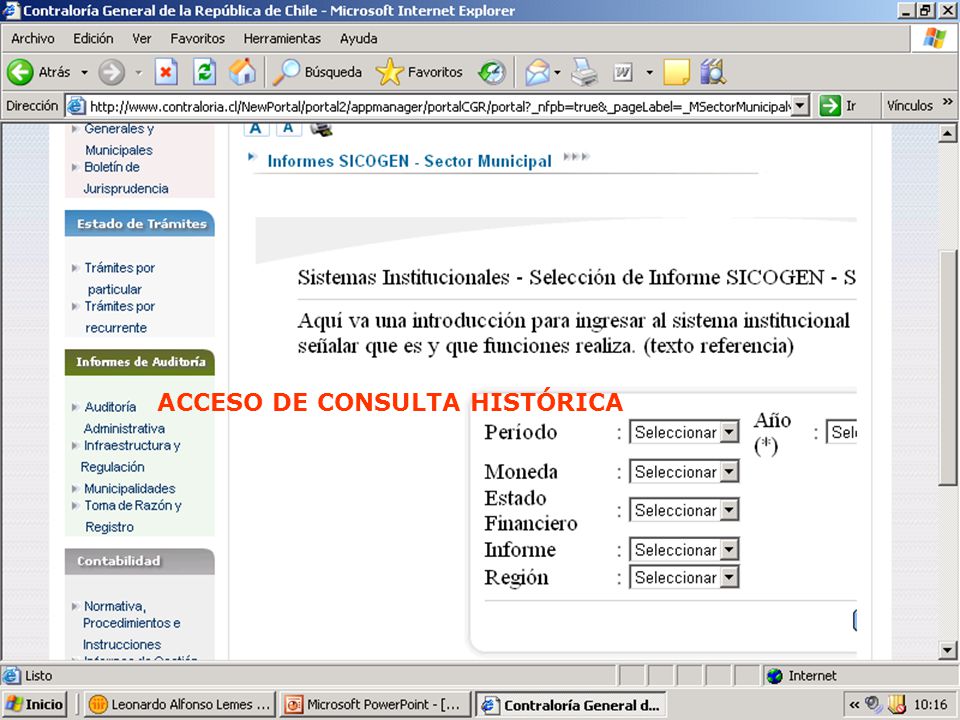Open the yellow note discussion icon
This screenshot has height=720, width=960.
676,72
